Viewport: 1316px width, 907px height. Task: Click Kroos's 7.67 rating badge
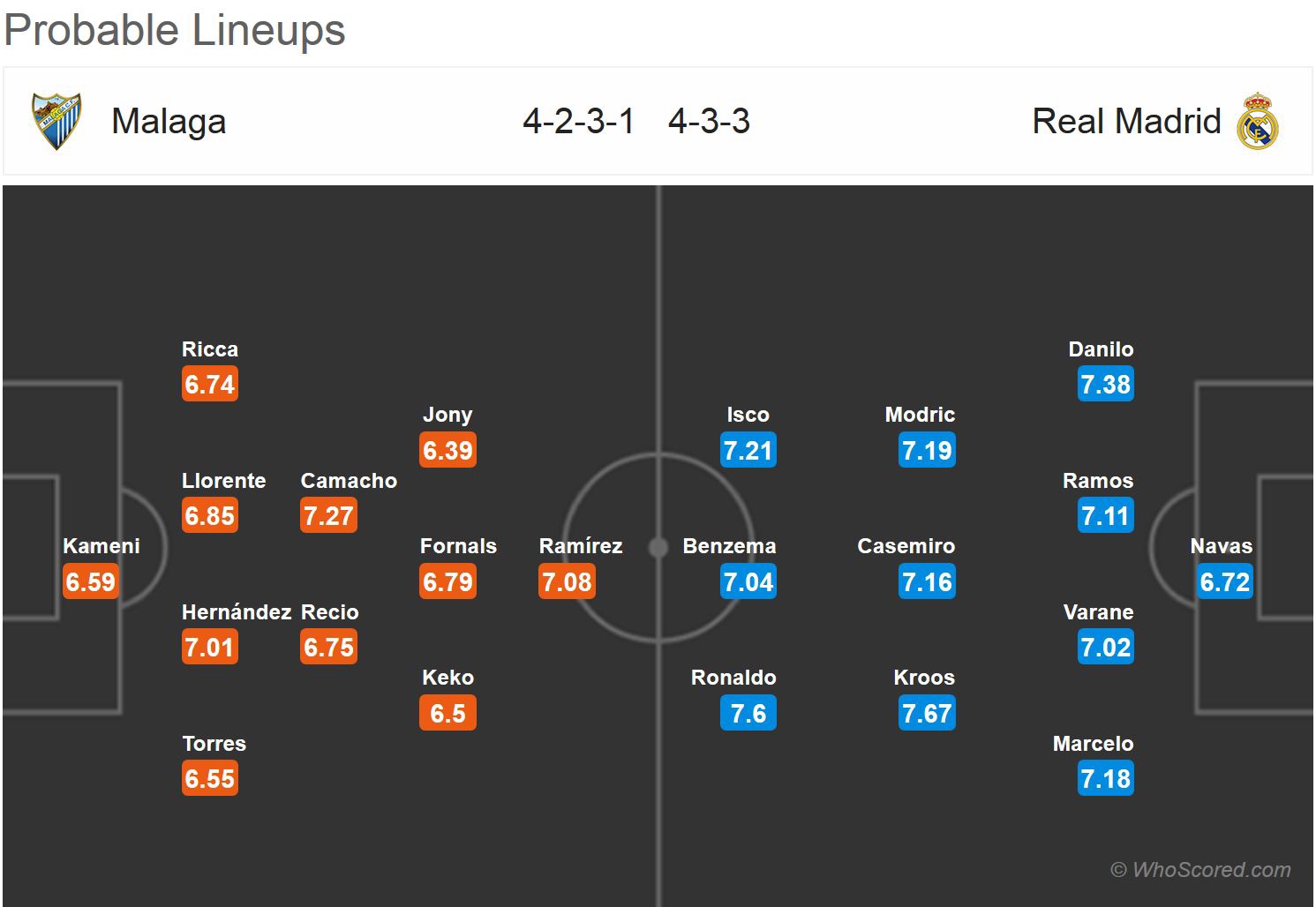click(927, 713)
